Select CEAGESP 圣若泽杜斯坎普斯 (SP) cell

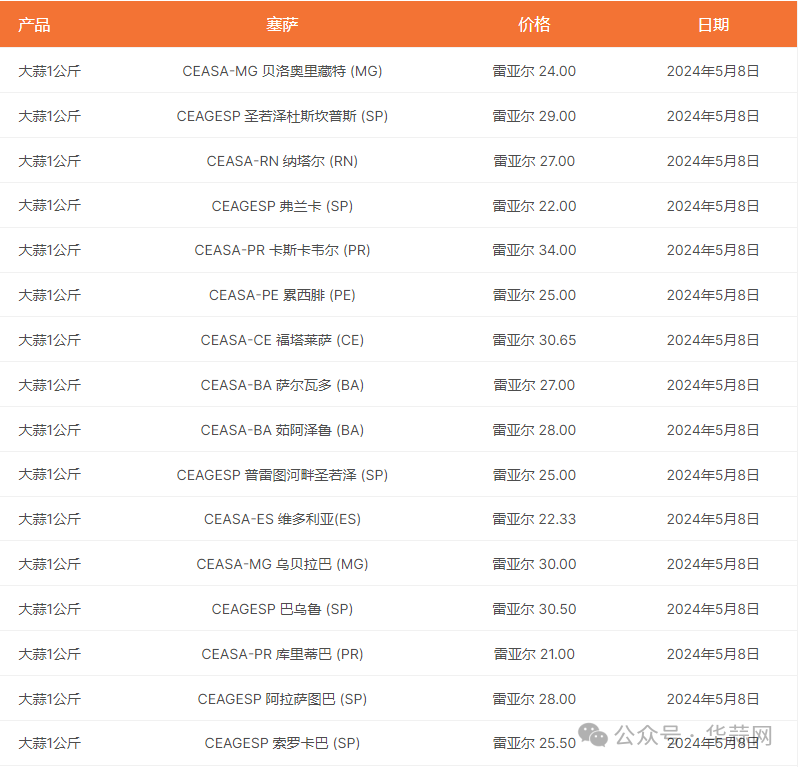pyautogui.click(x=282, y=116)
